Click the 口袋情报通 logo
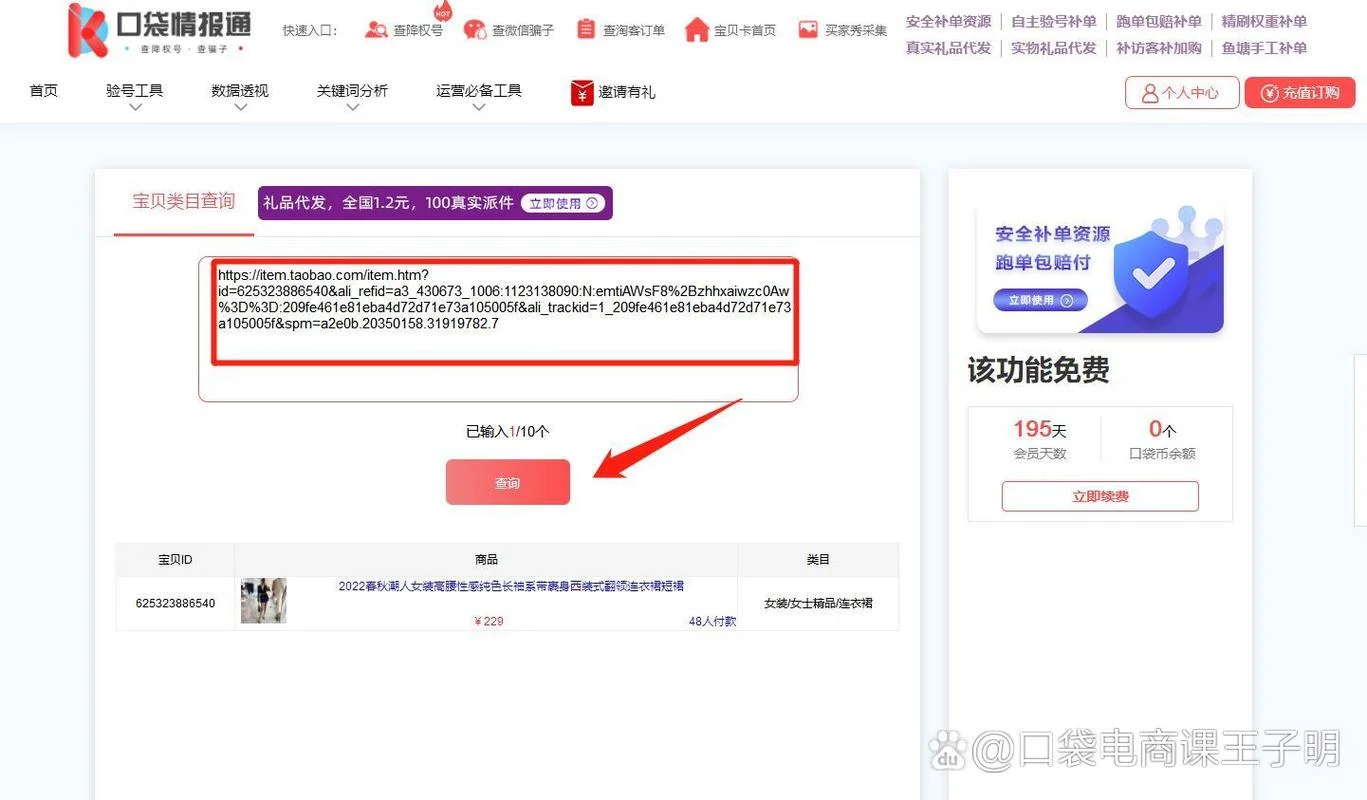This screenshot has height=800, width=1367. coord(159,30)
